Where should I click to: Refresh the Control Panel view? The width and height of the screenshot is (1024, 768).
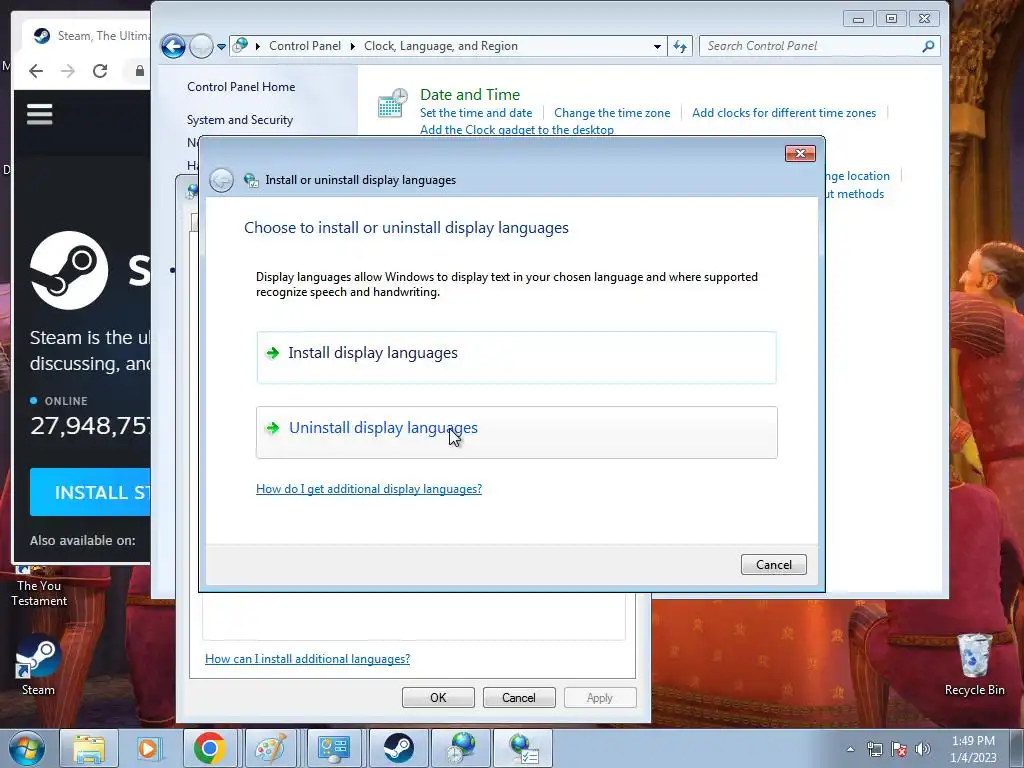680,46
